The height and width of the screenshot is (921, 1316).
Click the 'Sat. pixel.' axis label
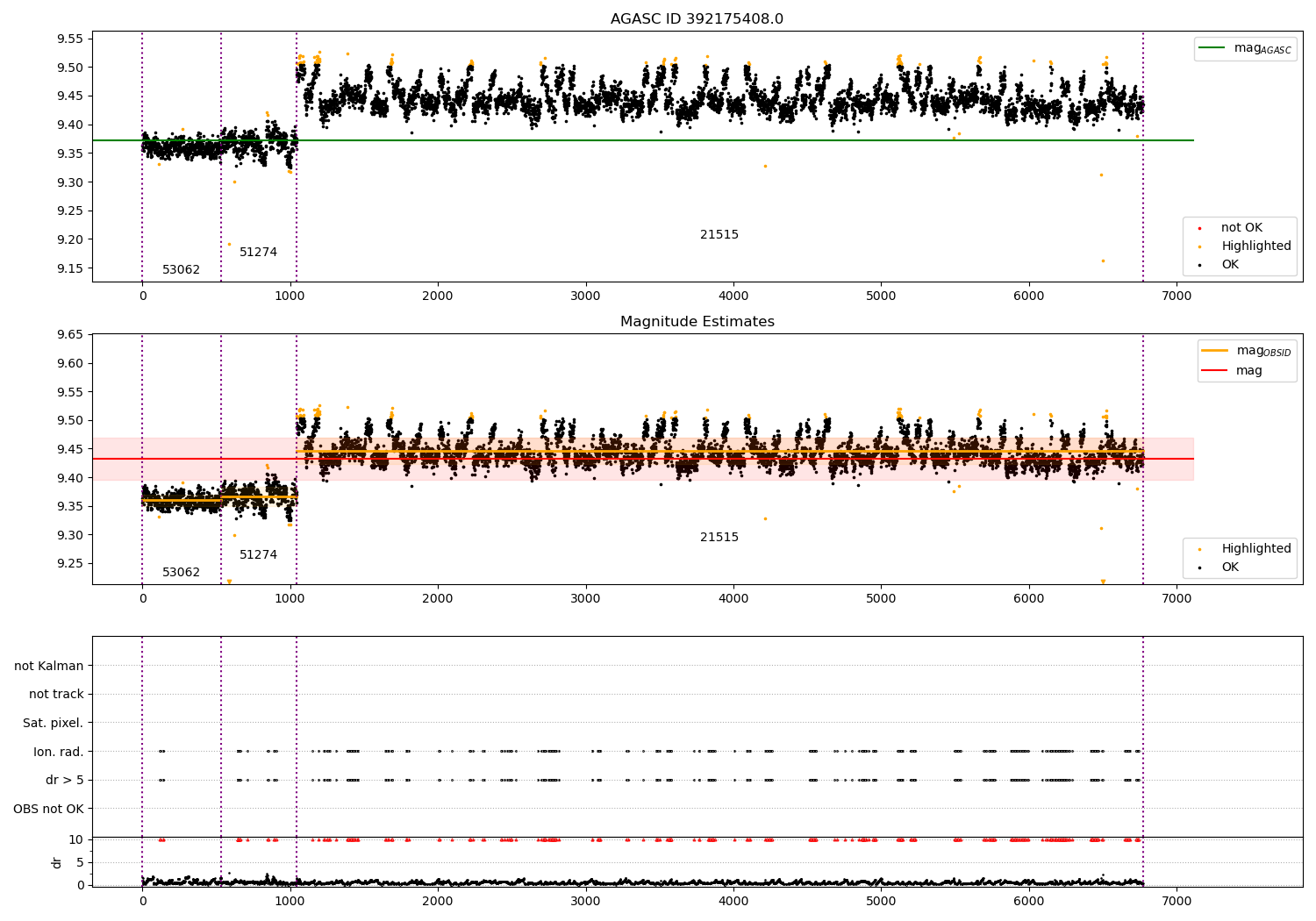[54, 723]
